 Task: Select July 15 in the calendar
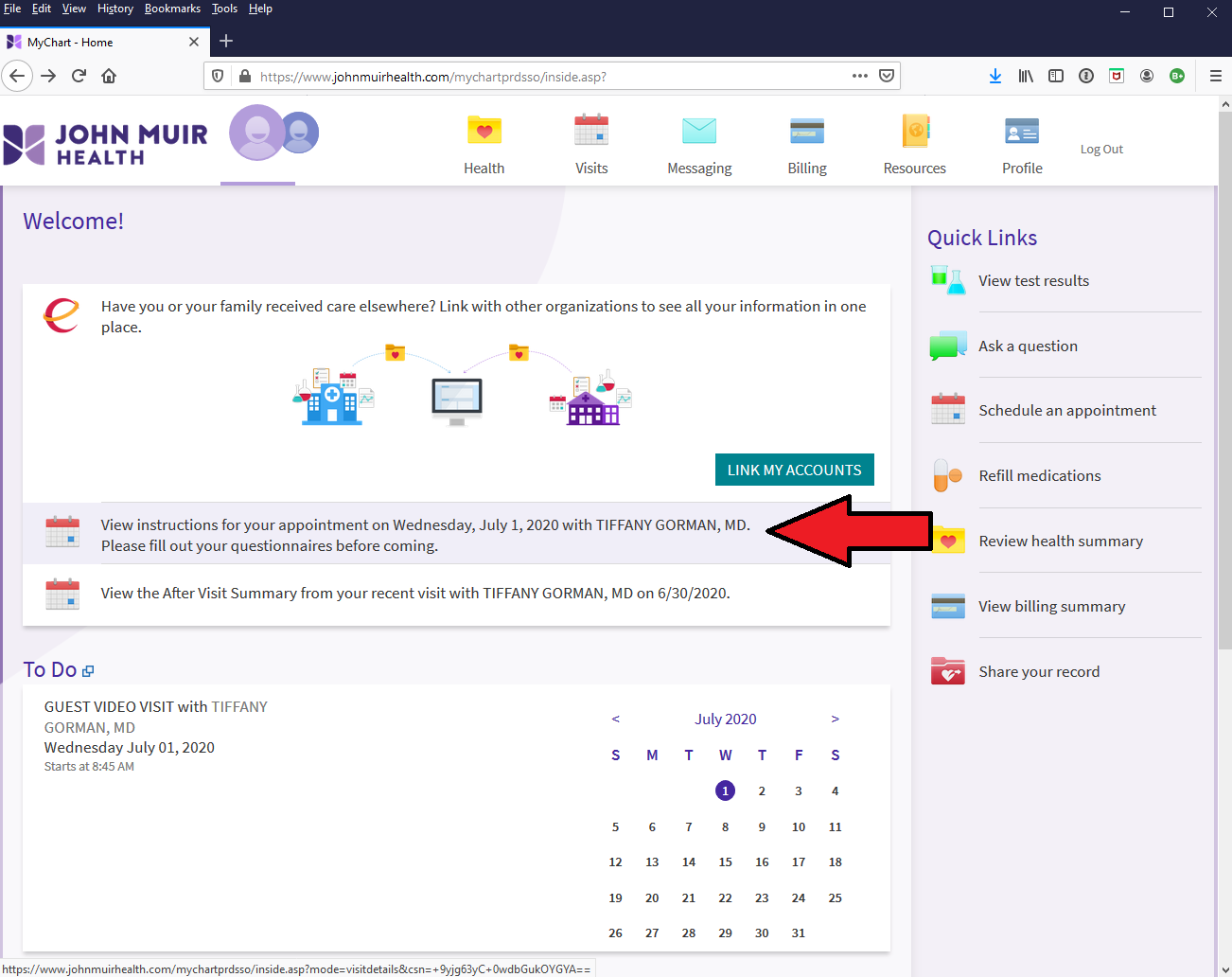(x=726, y=862)
